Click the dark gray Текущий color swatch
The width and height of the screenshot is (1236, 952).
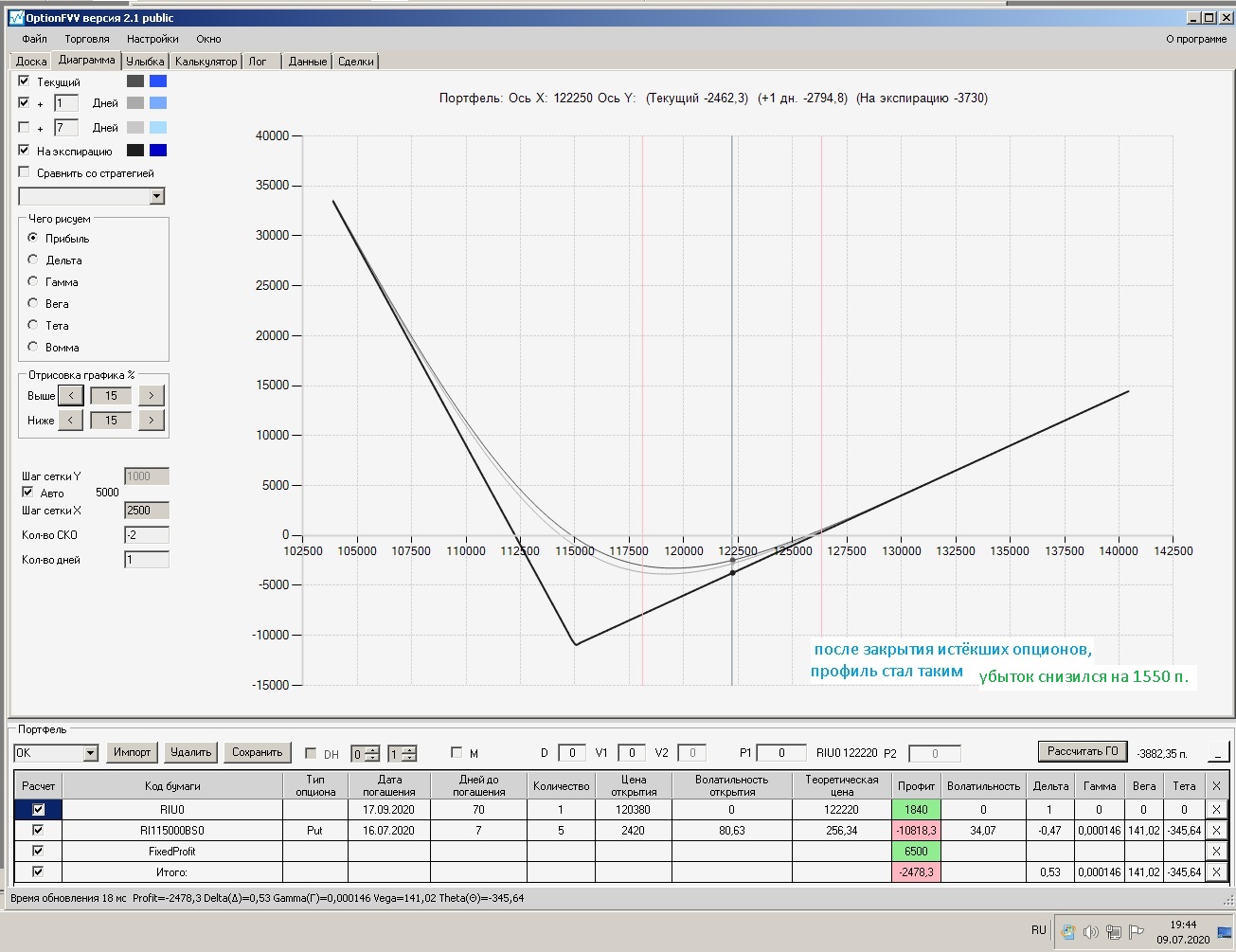coord(135,81)
